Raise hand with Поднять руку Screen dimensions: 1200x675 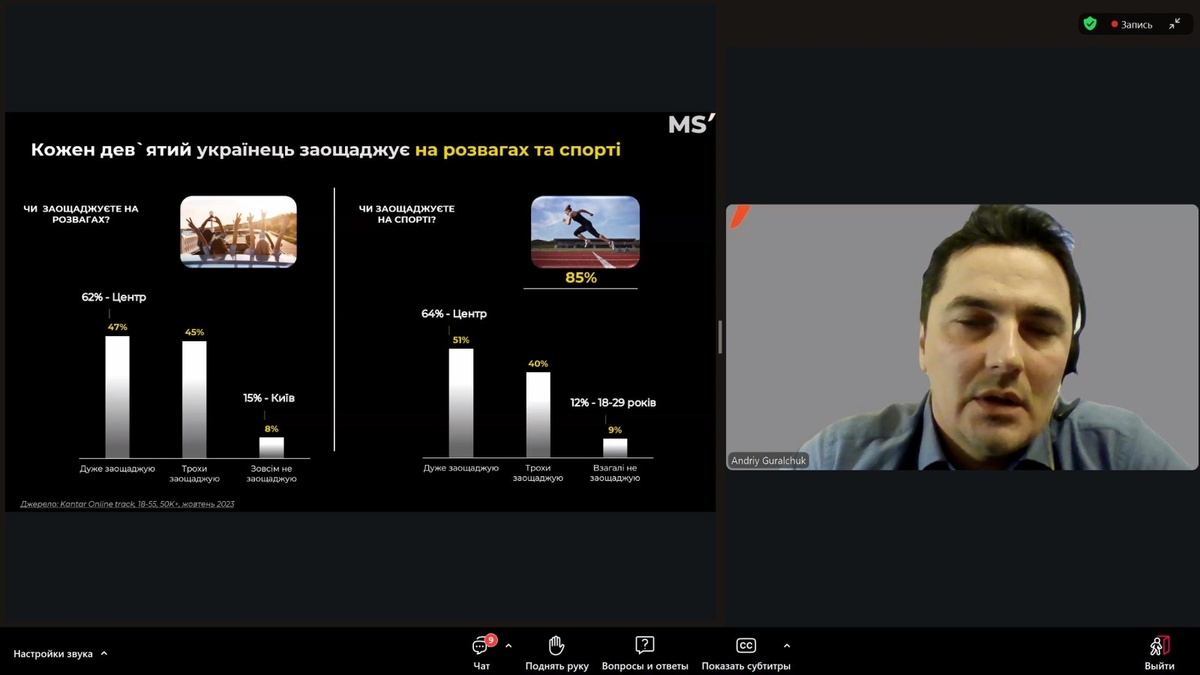tap(557, 653)
